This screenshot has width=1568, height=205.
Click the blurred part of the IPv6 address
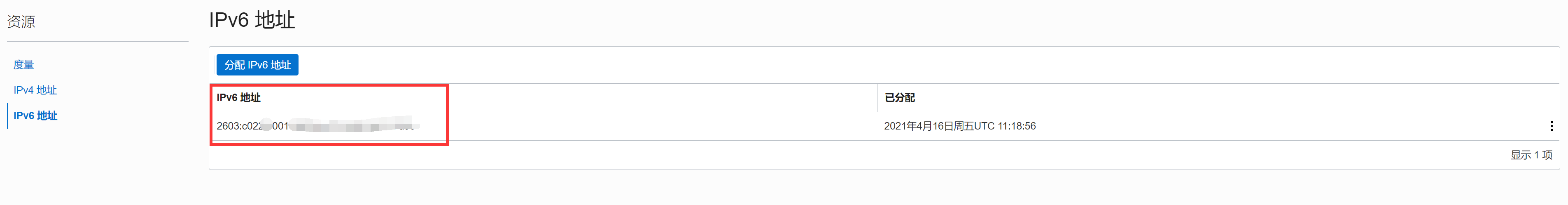(353, 126)
